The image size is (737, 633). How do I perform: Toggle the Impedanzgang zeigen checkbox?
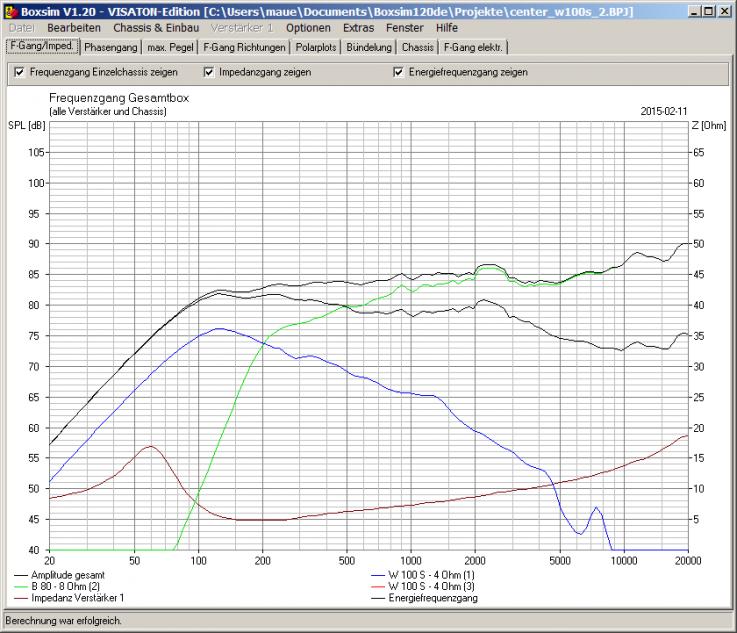pyautogui.click(x=209, y=72)
